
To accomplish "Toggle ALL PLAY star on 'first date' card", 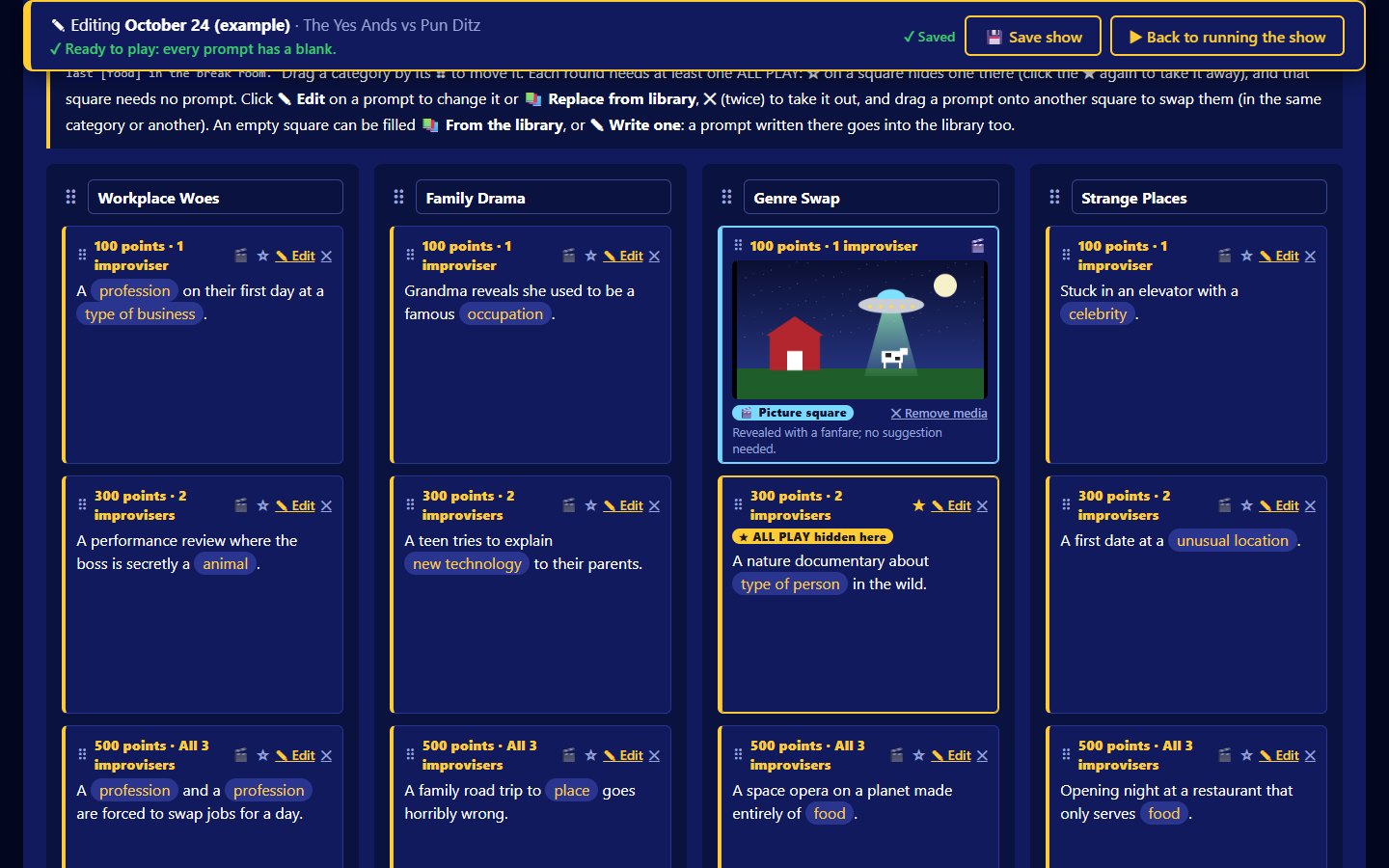I will click(1246, 505).
